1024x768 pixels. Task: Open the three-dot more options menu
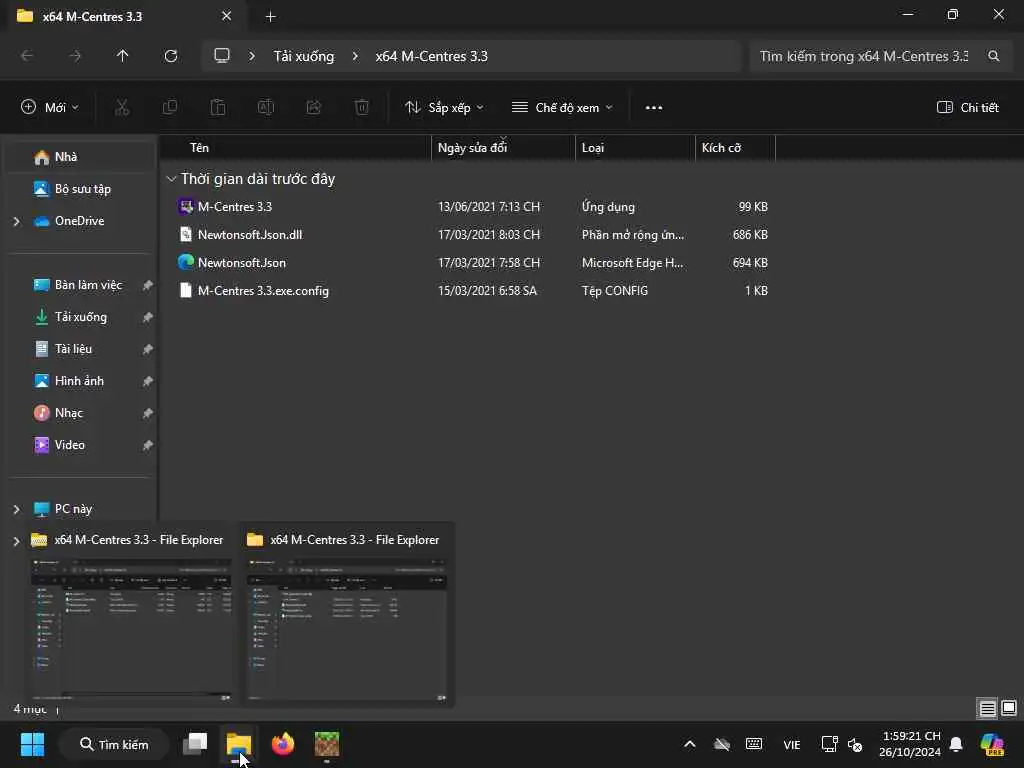pyautogui.click(x=654, y=108)
